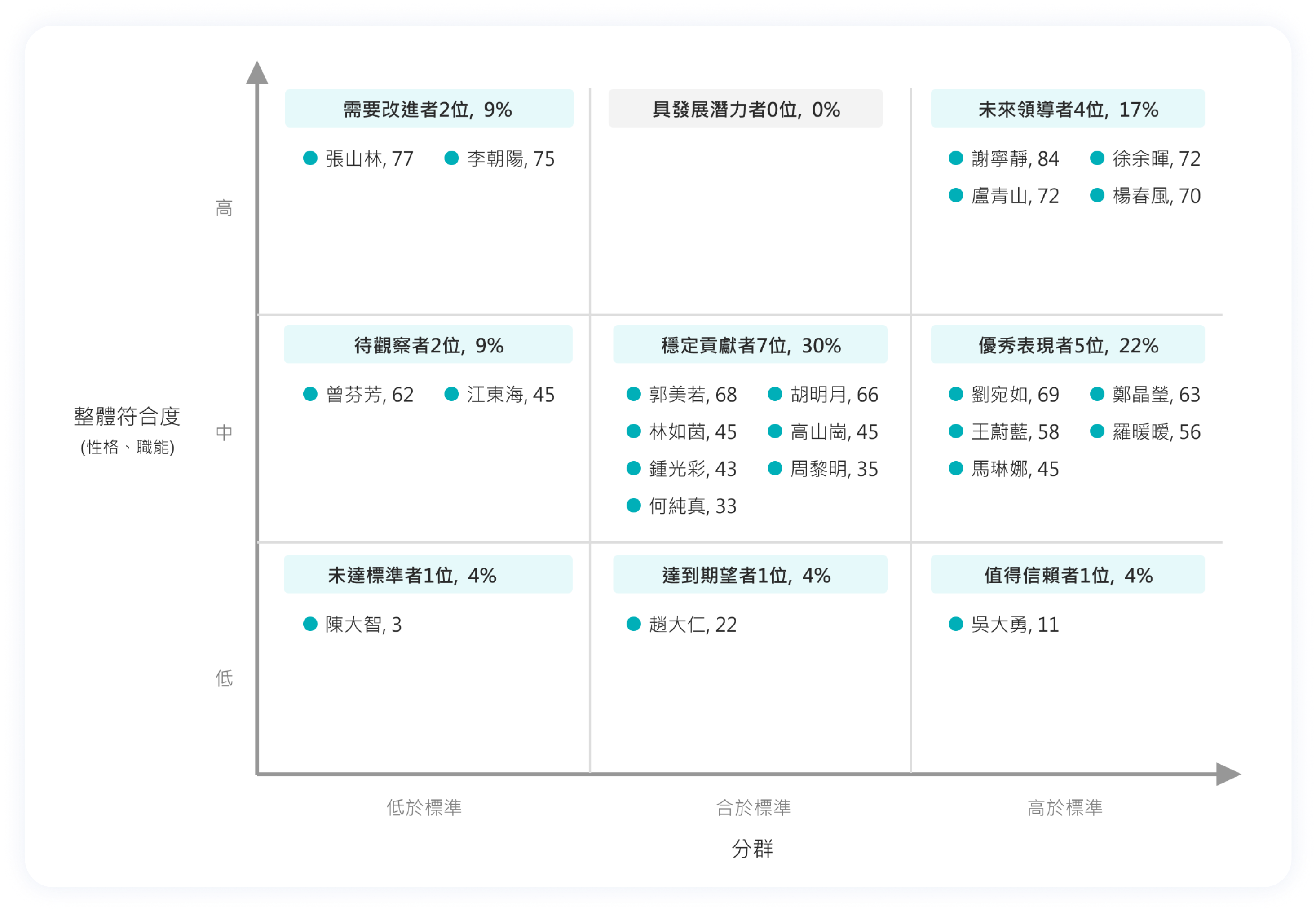Click the dot beside 楊春風, 70
Image resolution: width=1316 pixels, height=911 pixels.
point(1096,195)
